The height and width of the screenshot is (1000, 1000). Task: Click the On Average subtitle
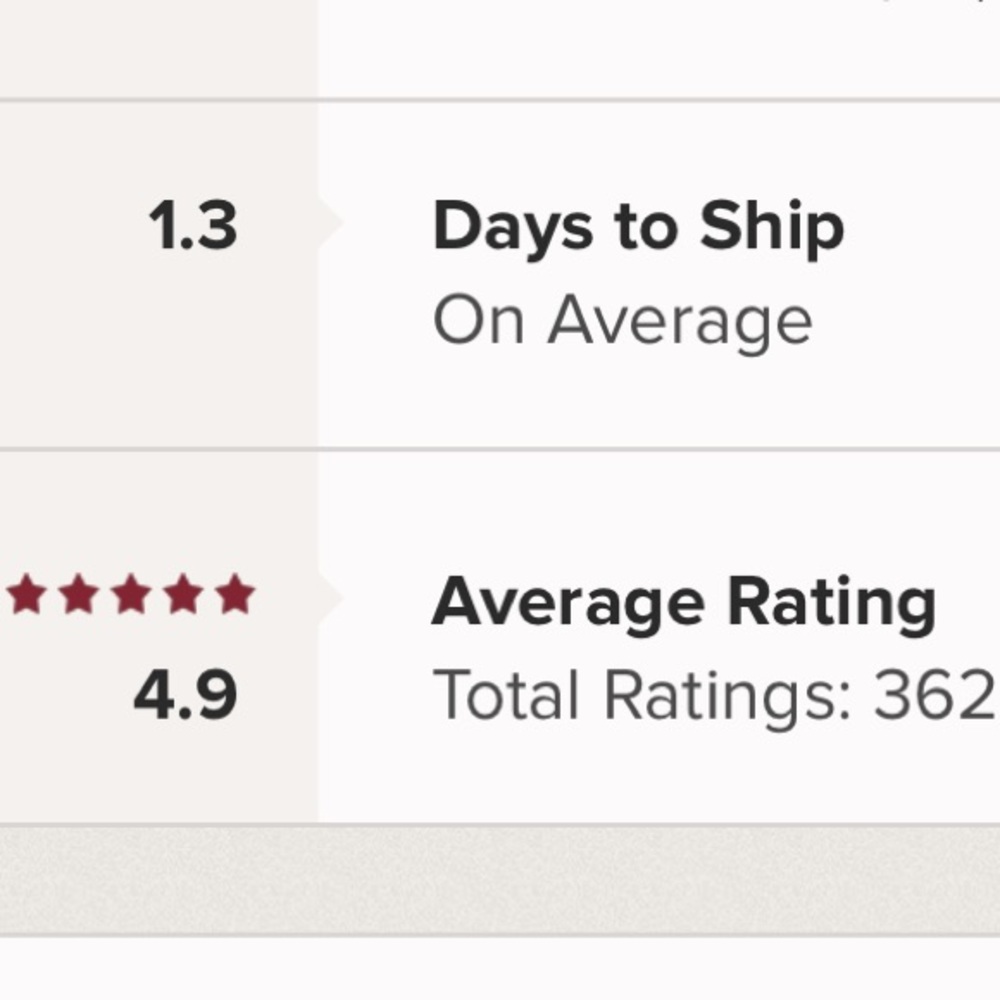click(x=622, y=322)
